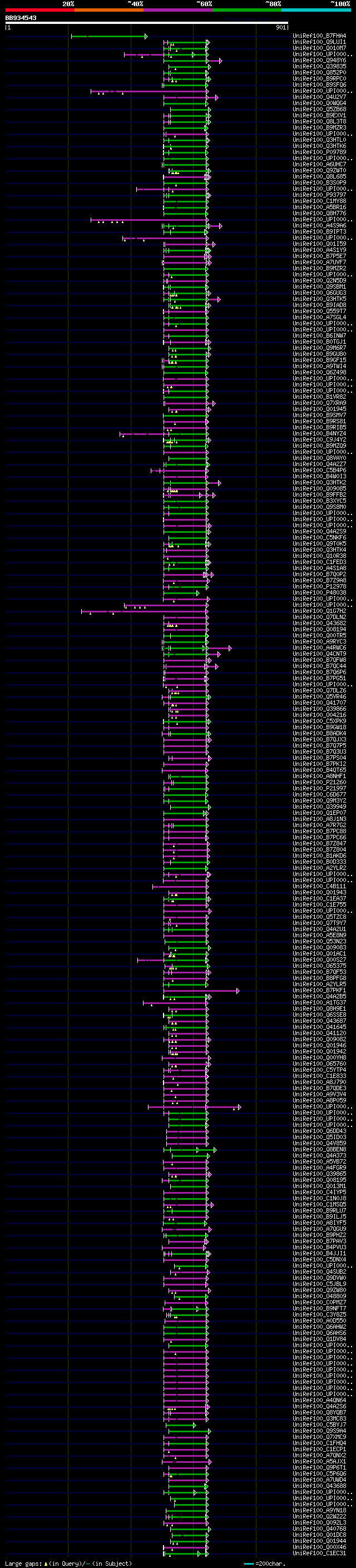Click the query name BB934543

click(21, 18)
